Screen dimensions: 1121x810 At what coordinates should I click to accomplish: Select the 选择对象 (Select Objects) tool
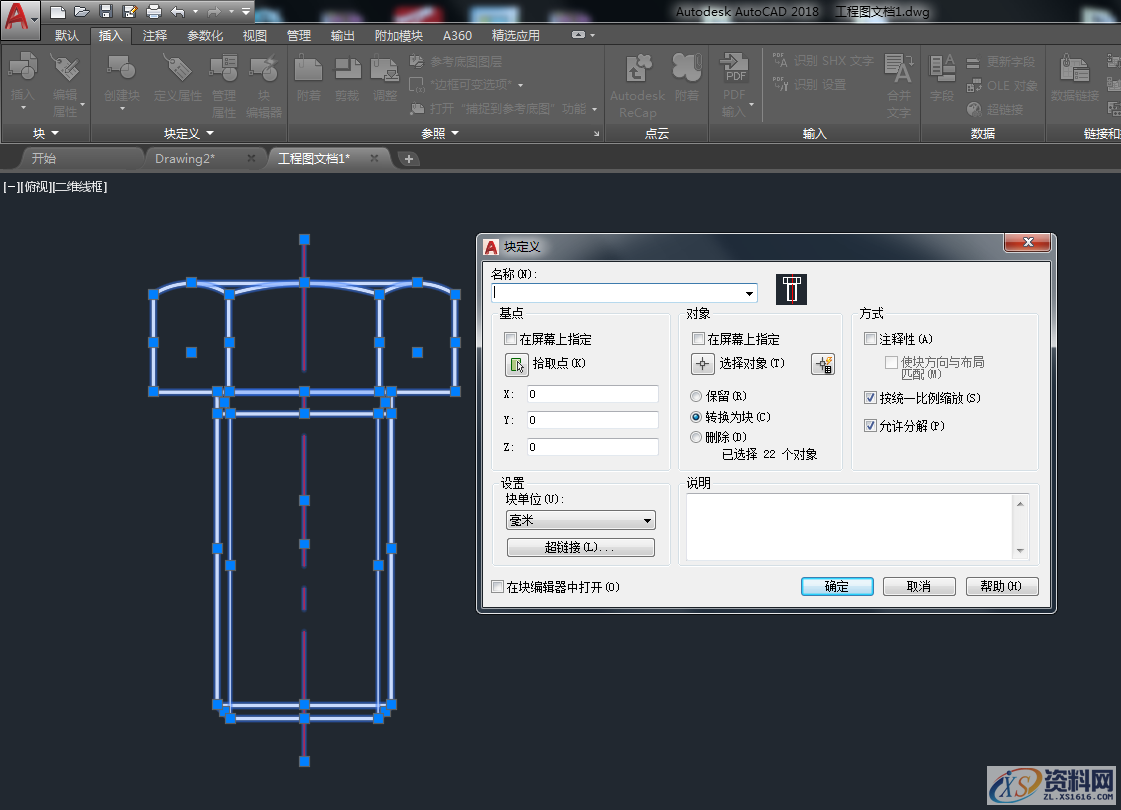[705, 364]
